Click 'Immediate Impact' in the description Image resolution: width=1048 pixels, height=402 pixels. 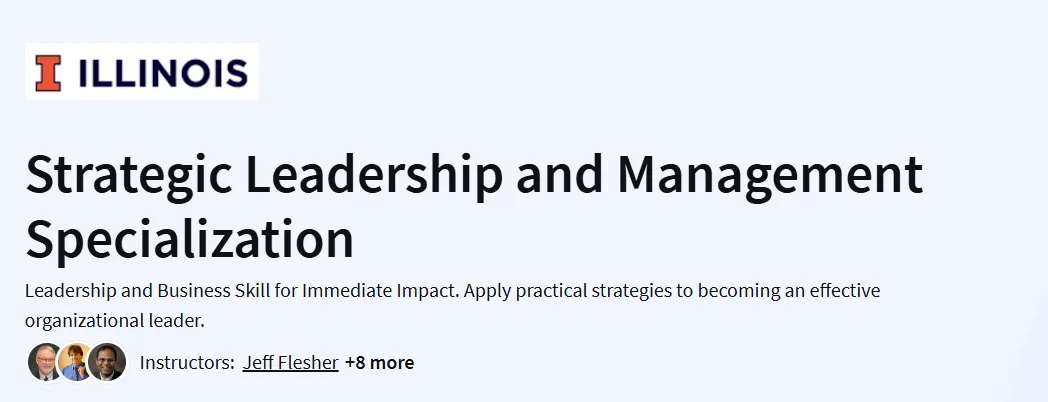click(x=380, y=292)
